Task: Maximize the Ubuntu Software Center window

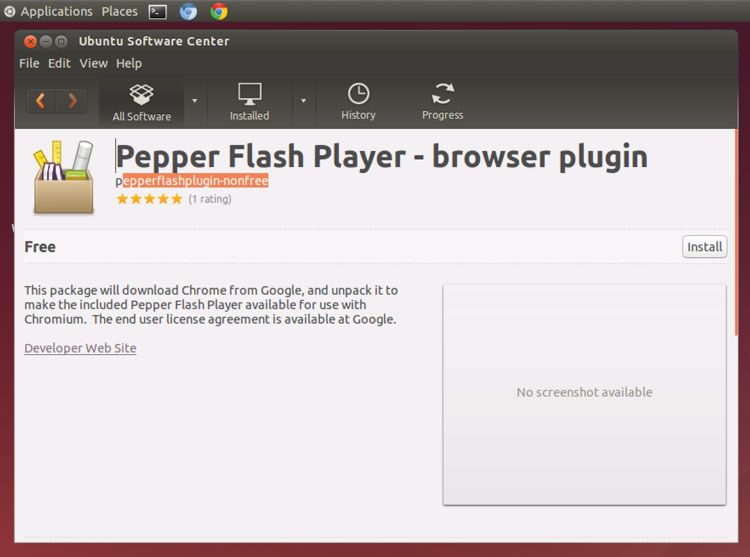Action: [61, 42]
